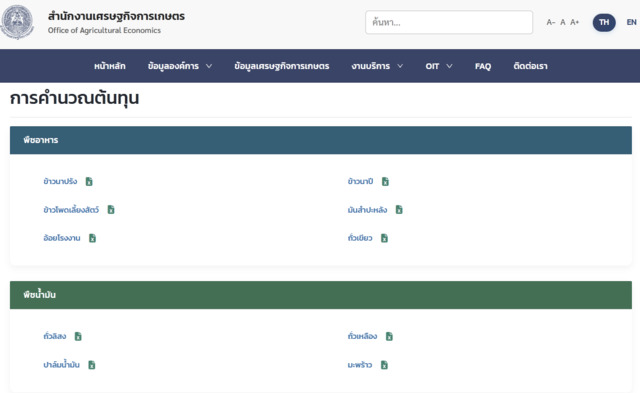The height and width of the screenshot is (393, 640).
Task: Switch the site language to EN
Action: (x=631, y=22)
